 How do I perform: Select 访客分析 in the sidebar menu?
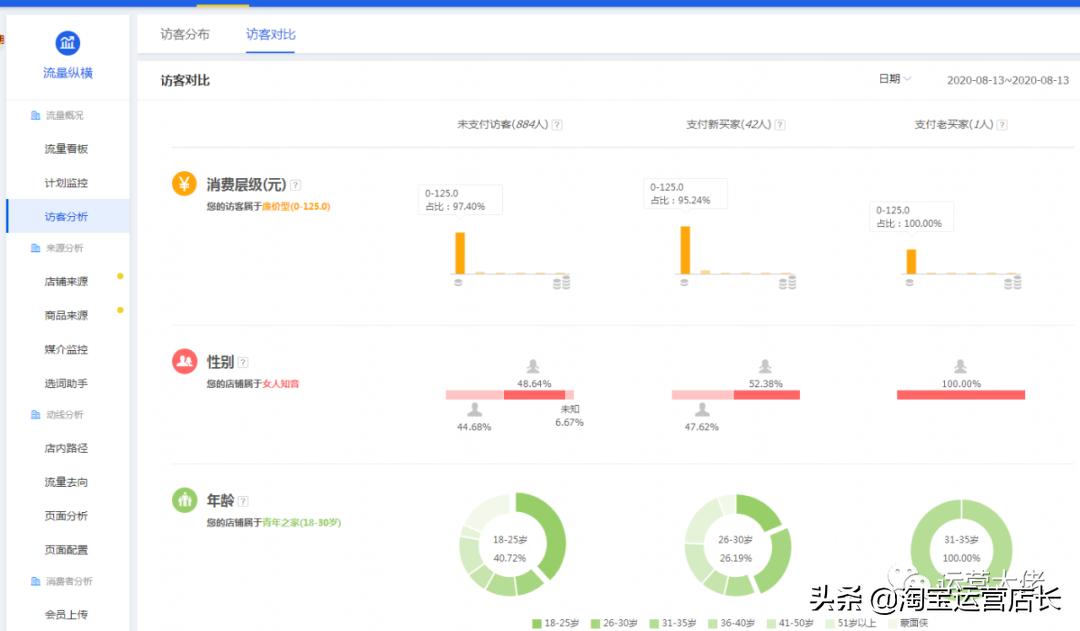click(x=65, y=214)
